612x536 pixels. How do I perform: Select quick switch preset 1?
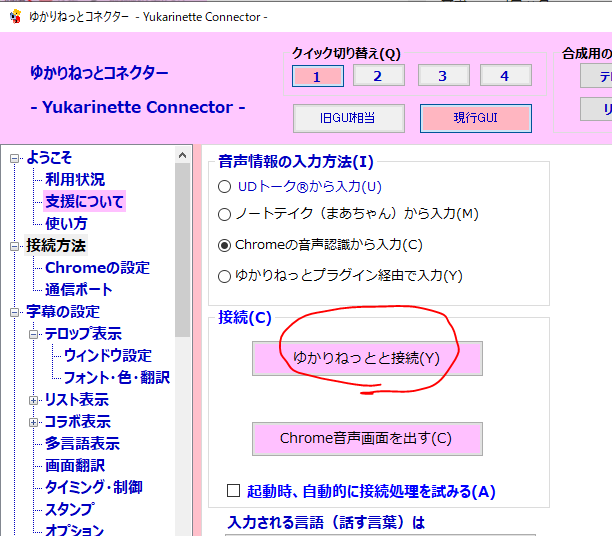pyautogui.click(x=318, y=76)
